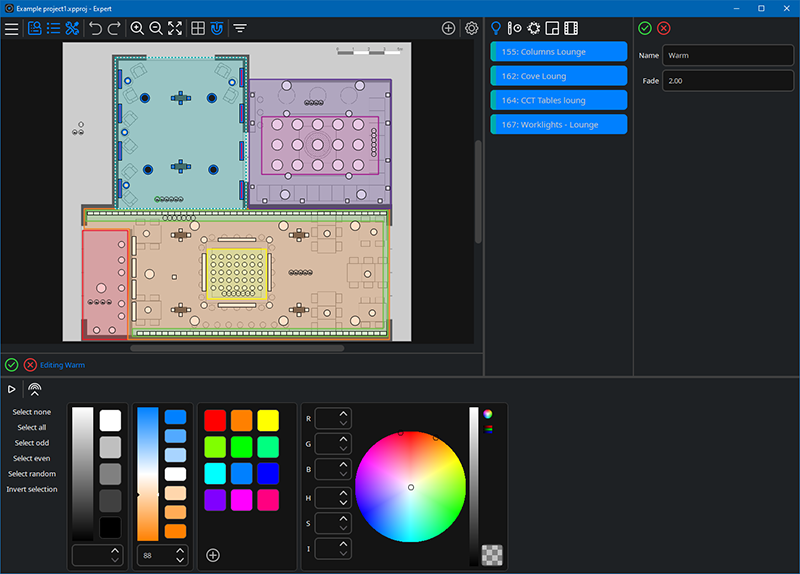The width and height of the screenshot is (800, 574).
Task: Pick the mid gray intensity swatch
Action: click(110, 474)
